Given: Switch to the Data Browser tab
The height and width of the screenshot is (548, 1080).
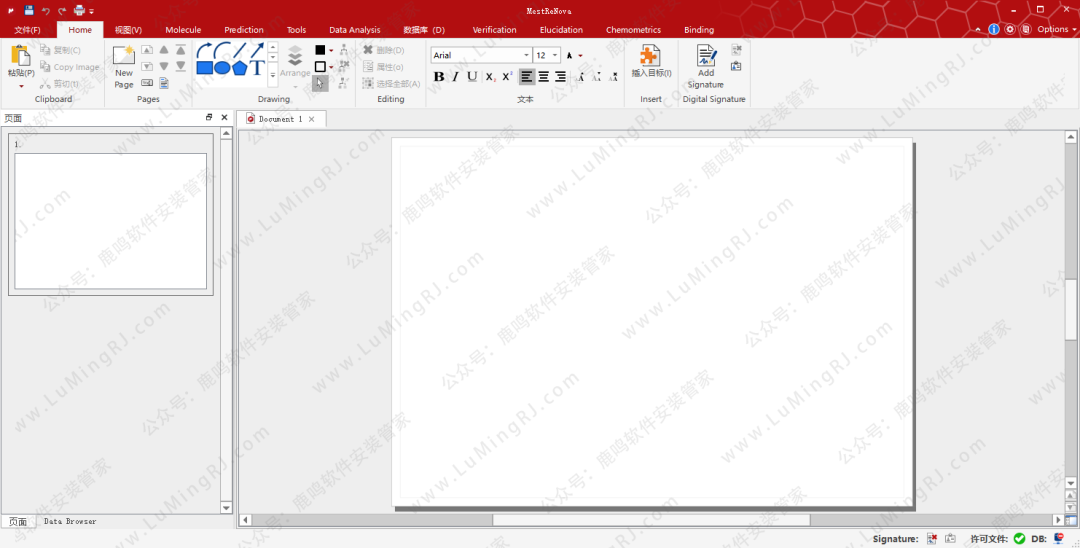Looking at the screenshot, I should pyautogui.click(x=70, y=521).
